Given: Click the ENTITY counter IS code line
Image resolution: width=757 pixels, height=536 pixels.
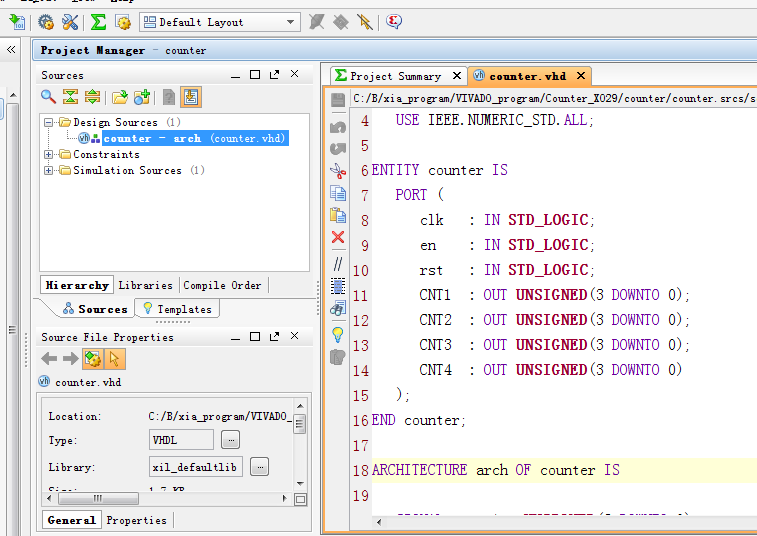Looking at the screenshot, I should tap(439, 170).
